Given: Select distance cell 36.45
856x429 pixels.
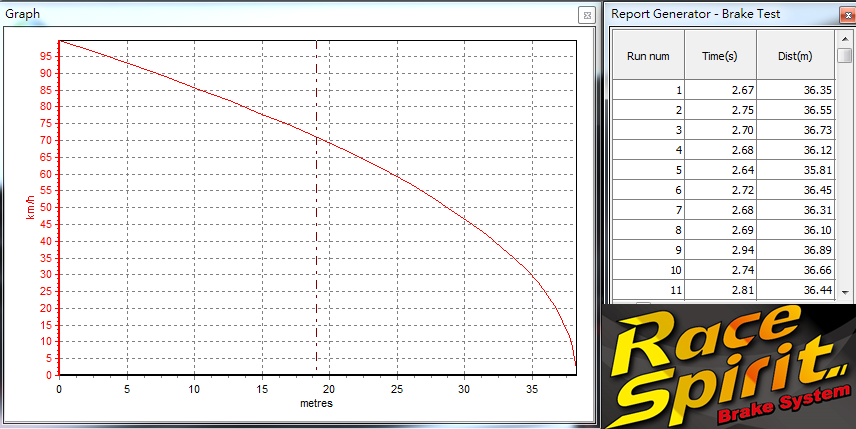Looking at the screenshot, I should [795, 190].
